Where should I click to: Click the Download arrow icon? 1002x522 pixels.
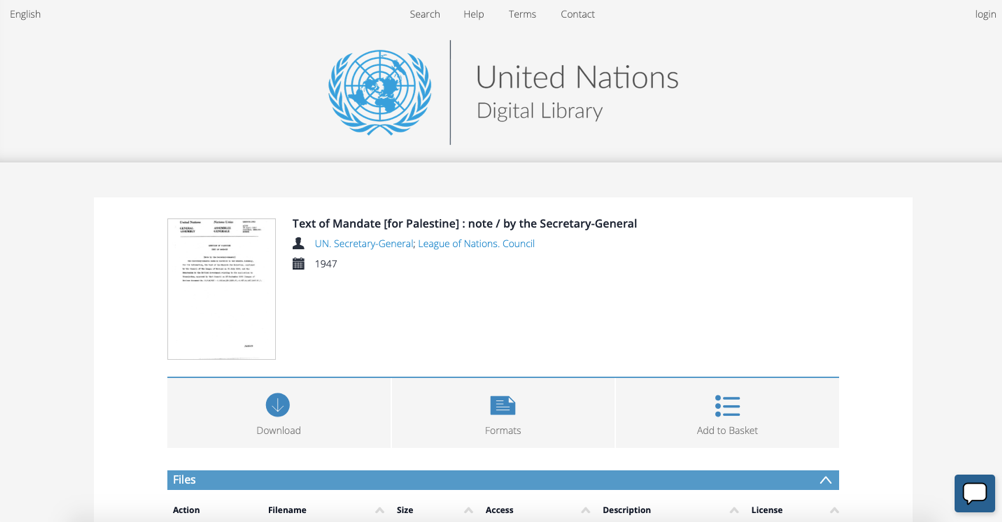click(x=278, y=405)
